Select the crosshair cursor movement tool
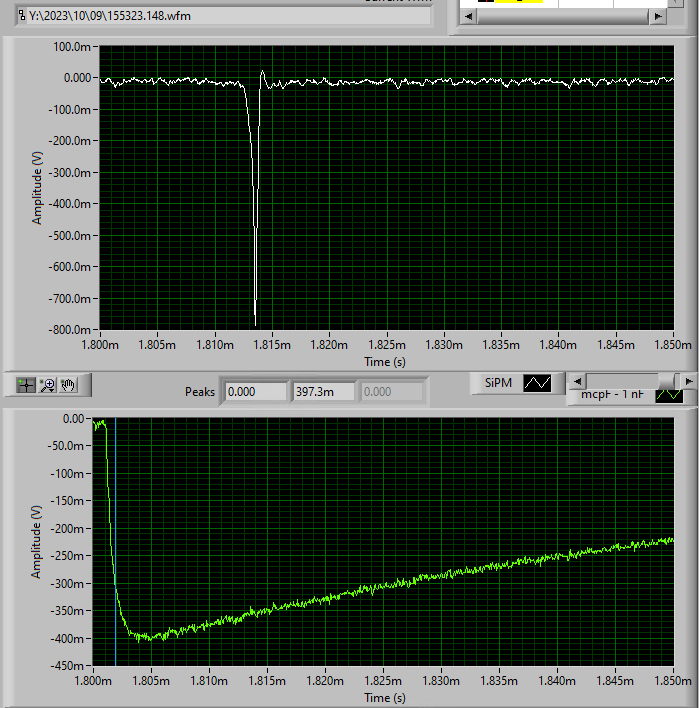 26,385
